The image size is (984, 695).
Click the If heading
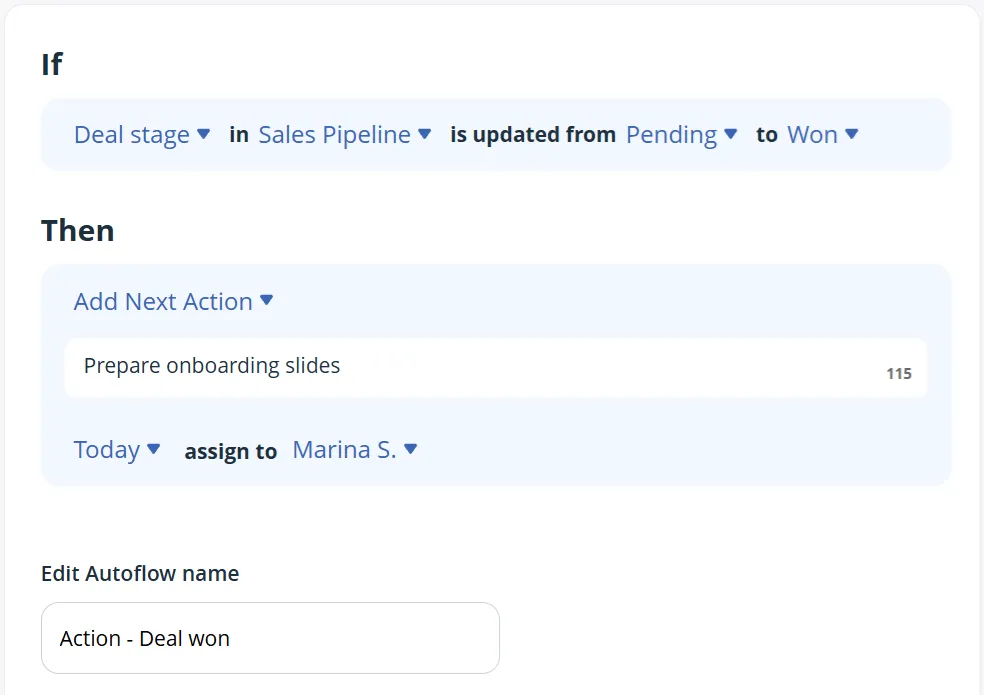click(x=52, y=64)
